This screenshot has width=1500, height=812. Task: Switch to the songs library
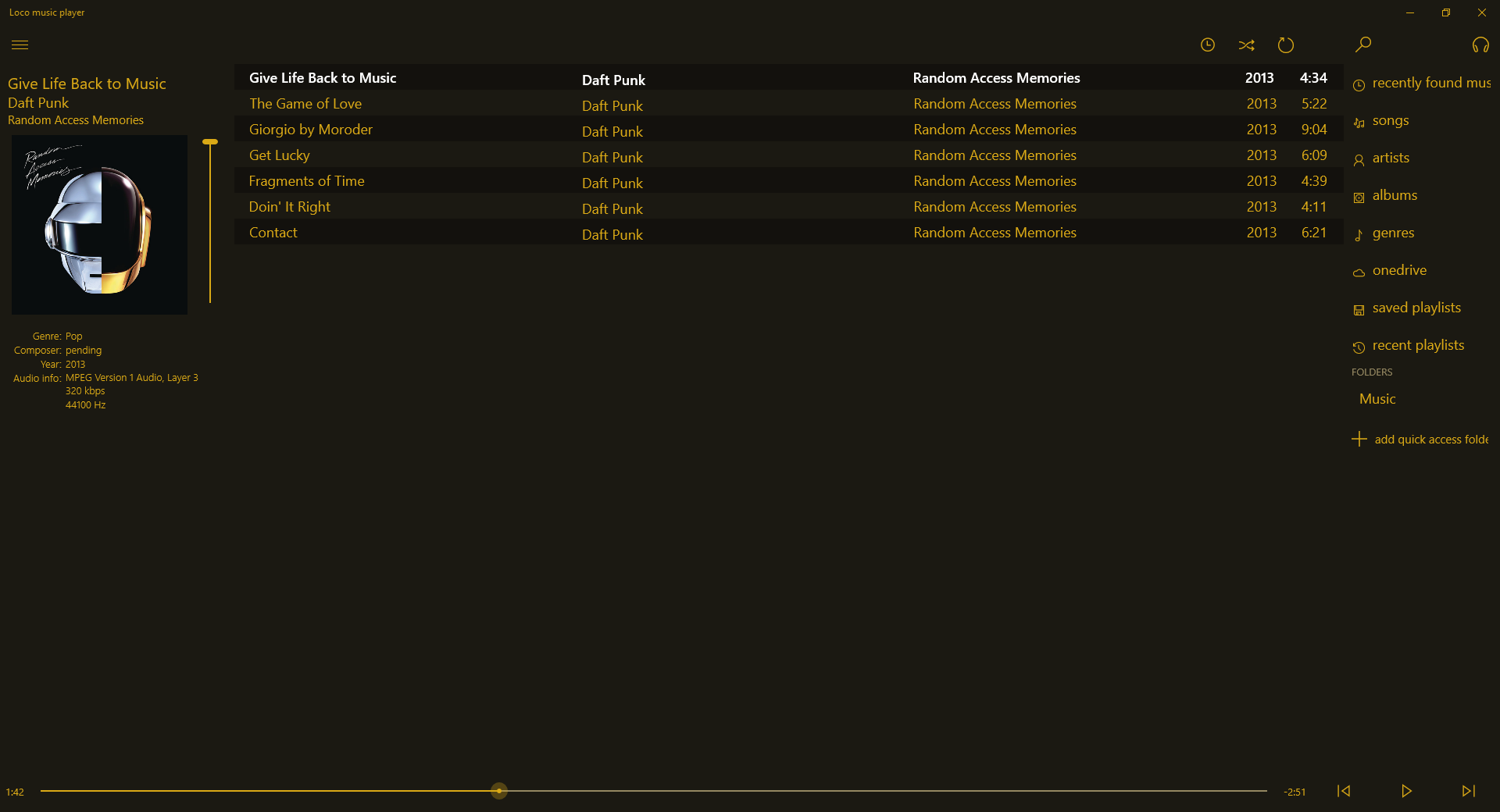(1390, 120)
